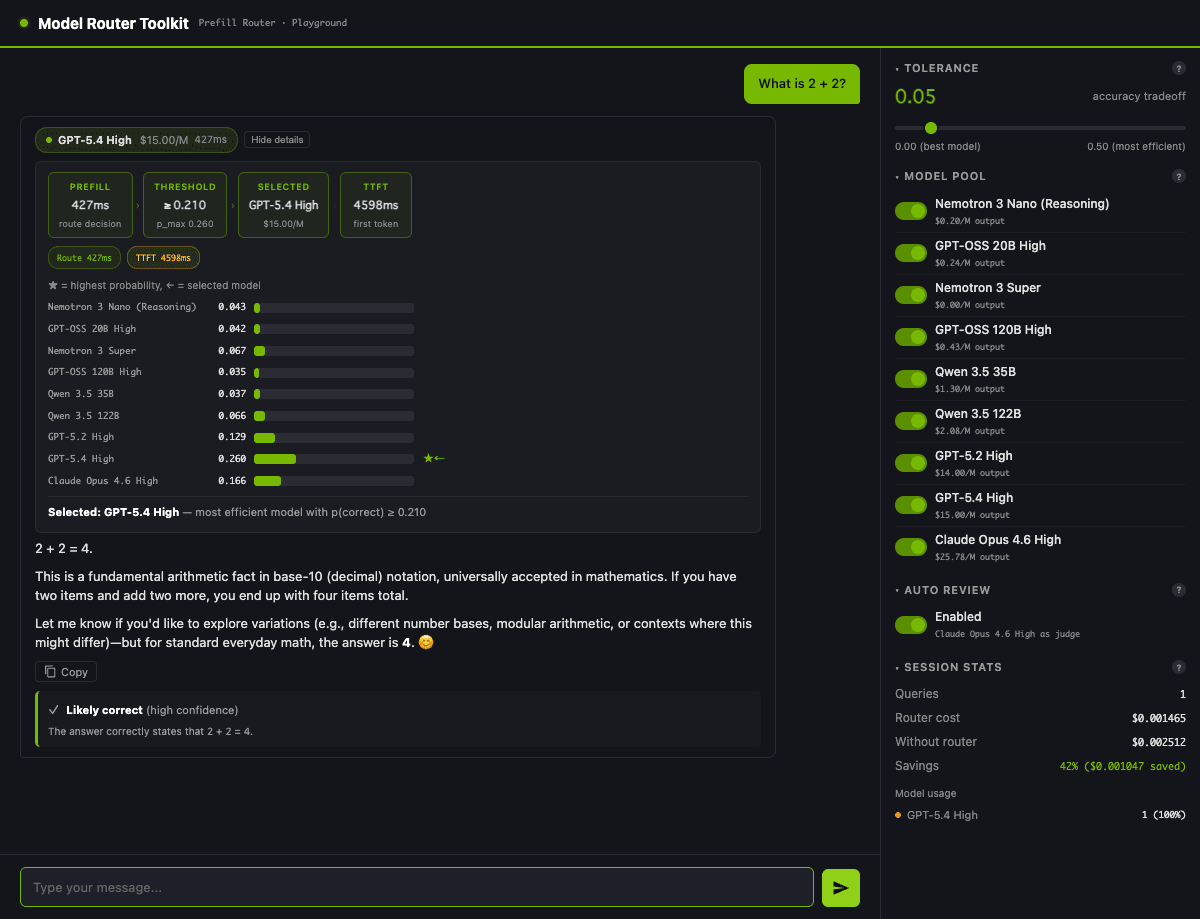The height and width of the screenshot is (919, 1200).
Task: Disable Claude Opus 4.6 High model
Action: [911, 547]
